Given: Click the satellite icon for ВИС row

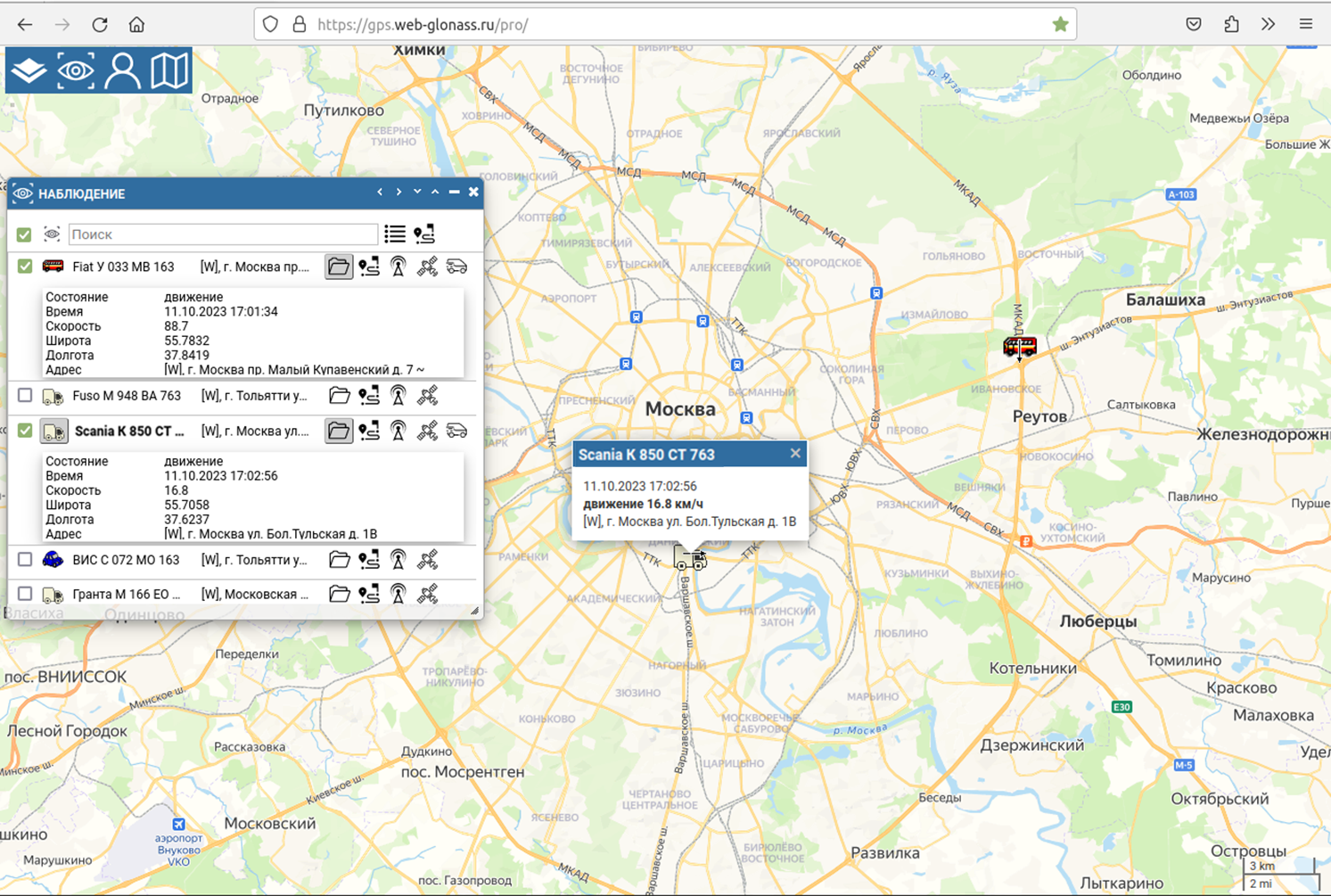Looking at the screenshot, I should tap(428, 560).
